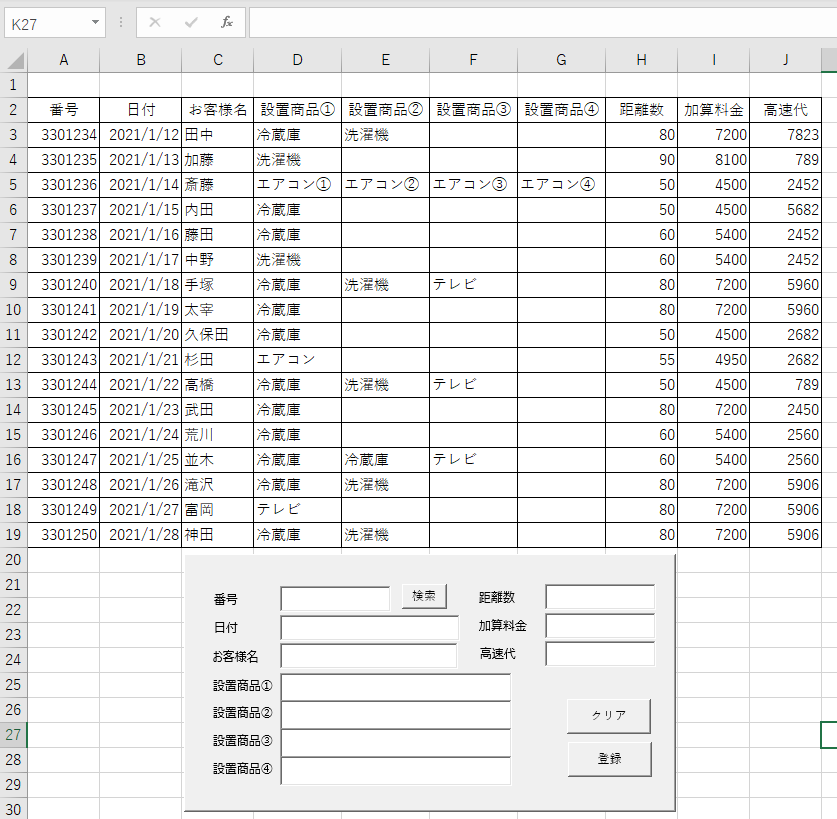Open the Name Box dropdown arrow
Screen dimensions: 837x819
tap(95, 22)
